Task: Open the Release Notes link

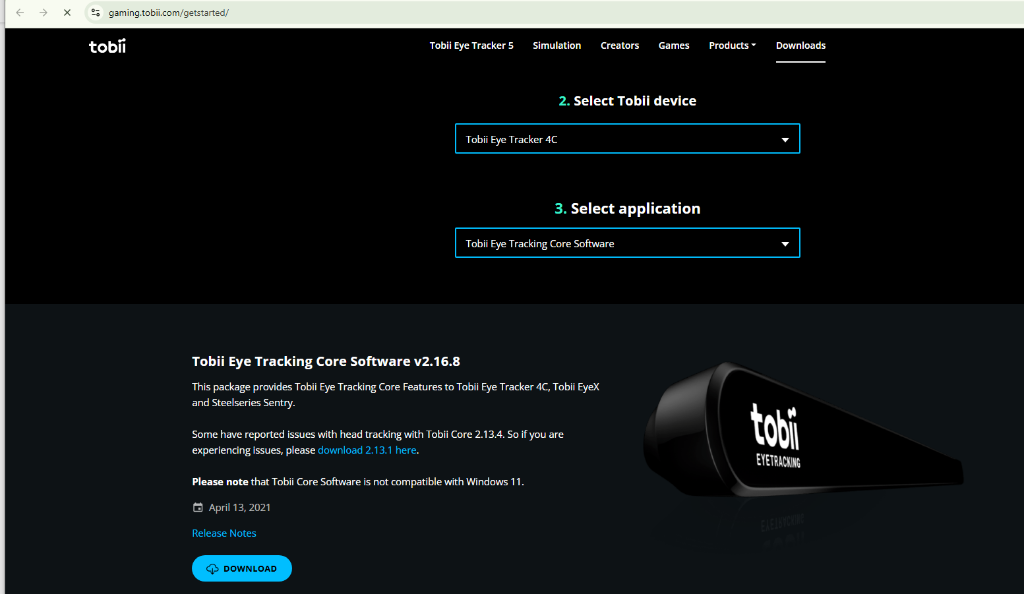Action: 224,533
